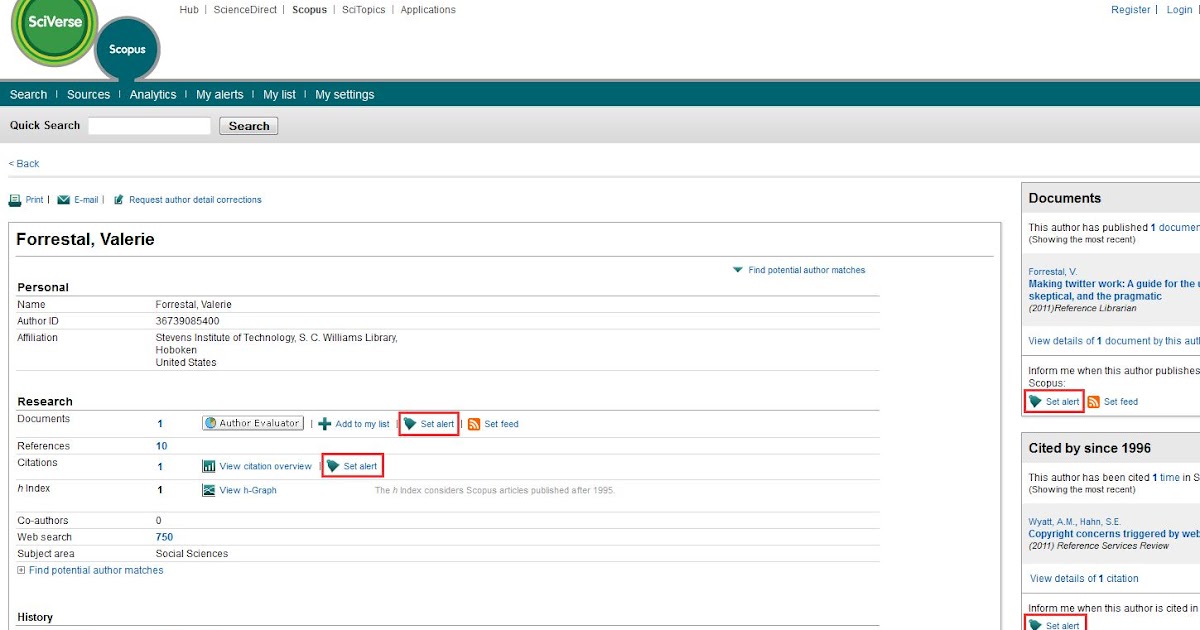The width and height of the screenshot is (1200, 630).
Task: Click Request author detail corrections text
Action: pyautogui.click(x=195, y=200)
